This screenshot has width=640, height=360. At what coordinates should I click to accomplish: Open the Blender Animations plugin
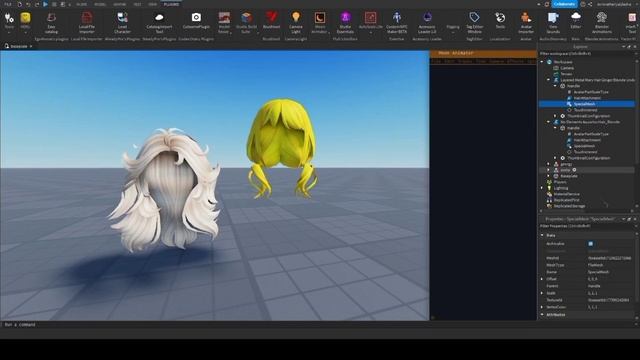pos(602,23)
